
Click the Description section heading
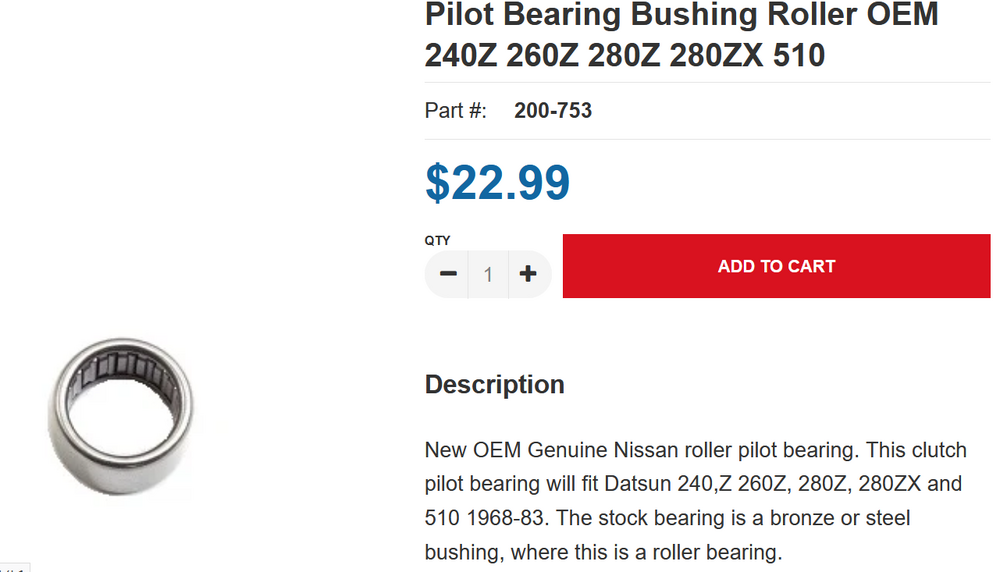click(495, 385)
